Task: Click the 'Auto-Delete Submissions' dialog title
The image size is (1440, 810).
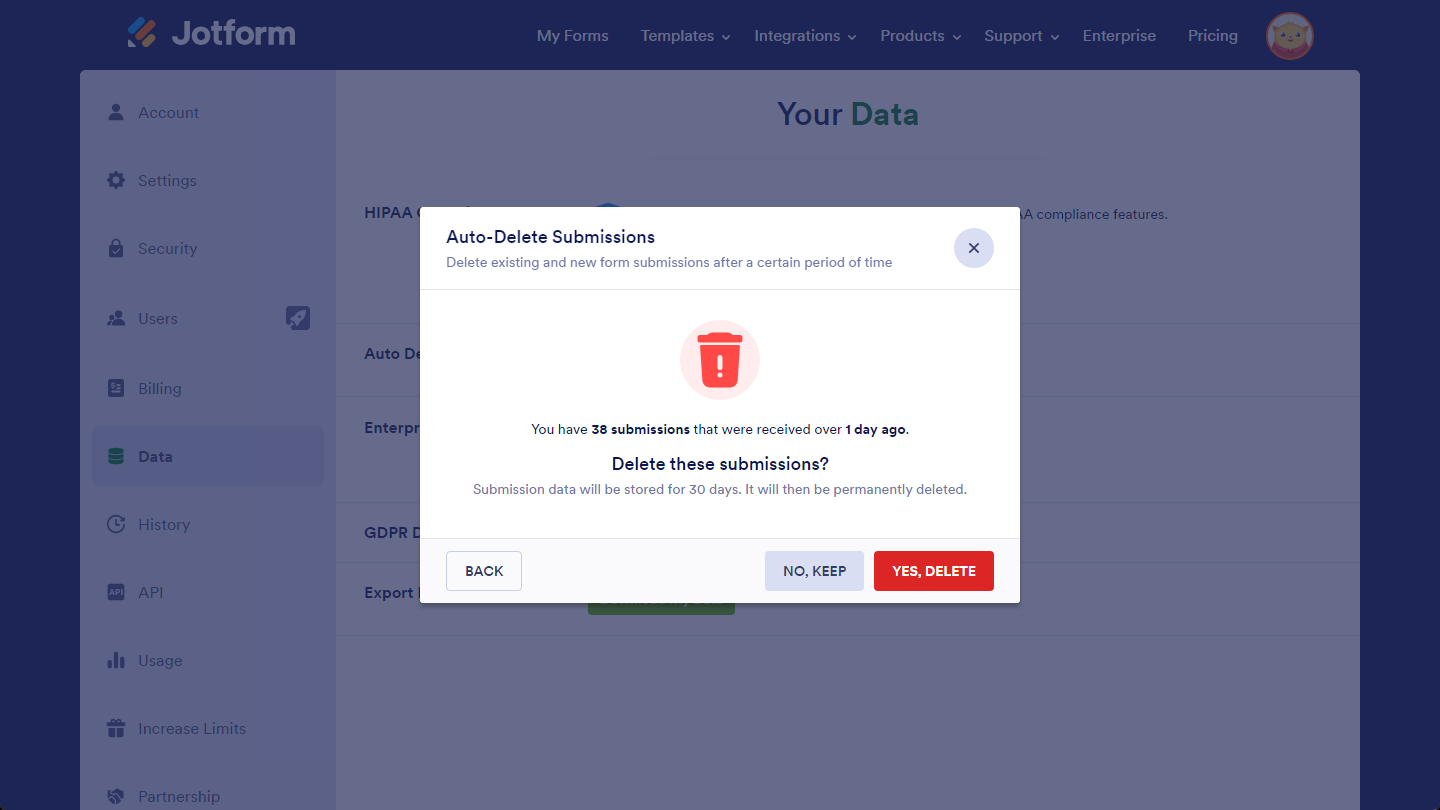Action: pyautogui.click(x=550, y=237)
